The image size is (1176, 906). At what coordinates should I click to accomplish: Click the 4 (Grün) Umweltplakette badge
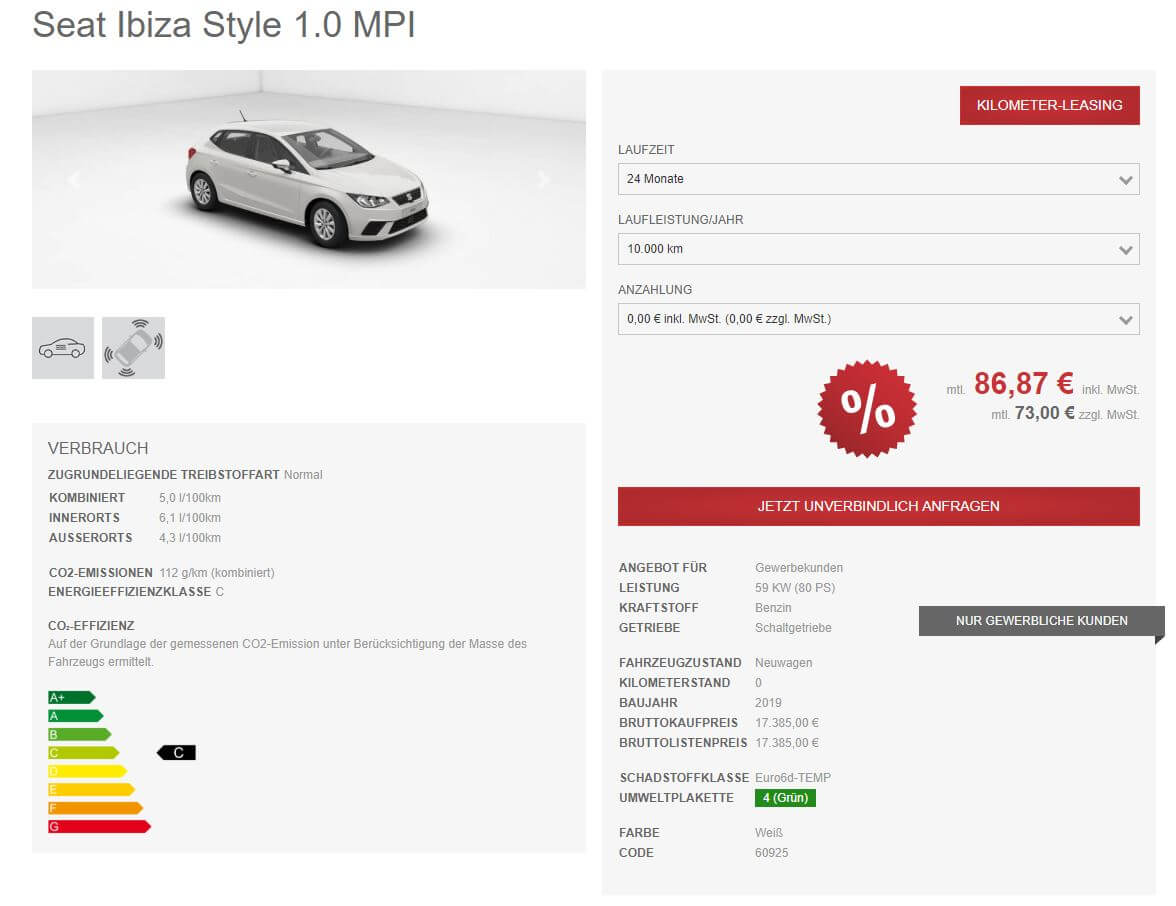click(x=785, y=798)
